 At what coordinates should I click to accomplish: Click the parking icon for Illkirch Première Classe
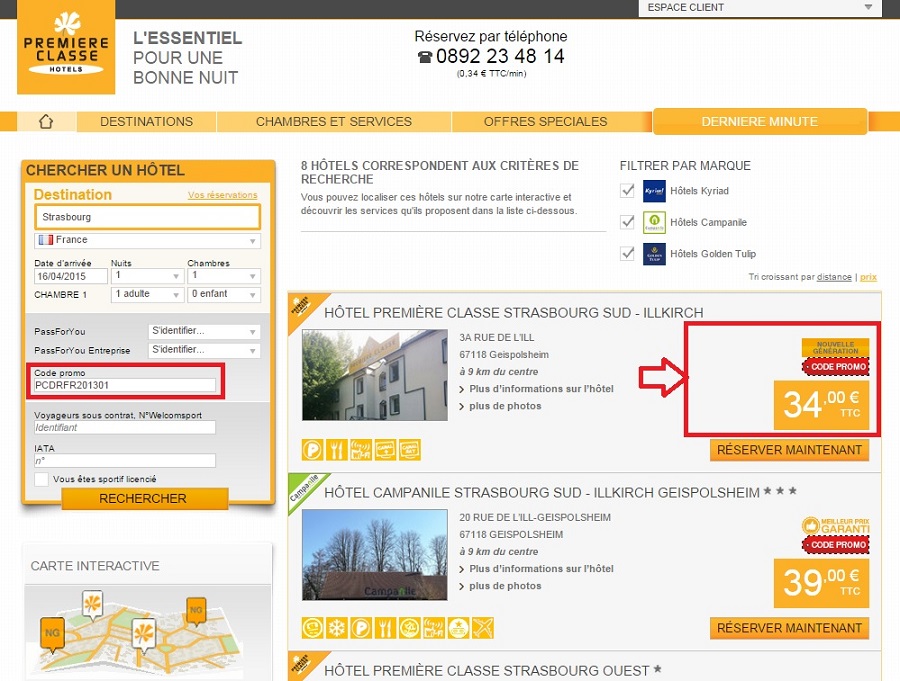pos(312,450)
